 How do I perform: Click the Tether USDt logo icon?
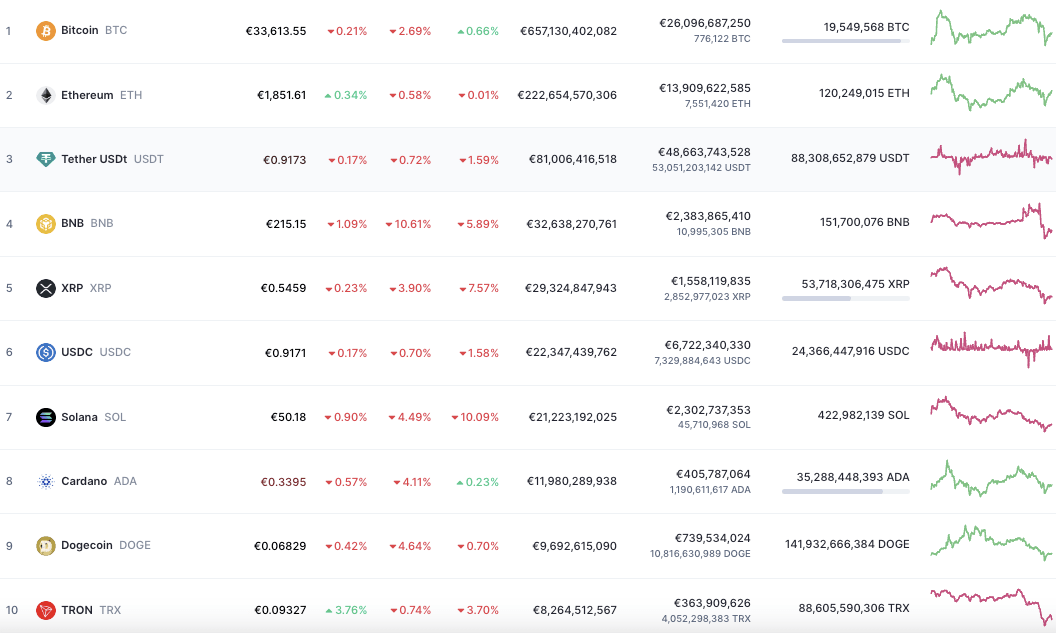(x=46, y=160)
